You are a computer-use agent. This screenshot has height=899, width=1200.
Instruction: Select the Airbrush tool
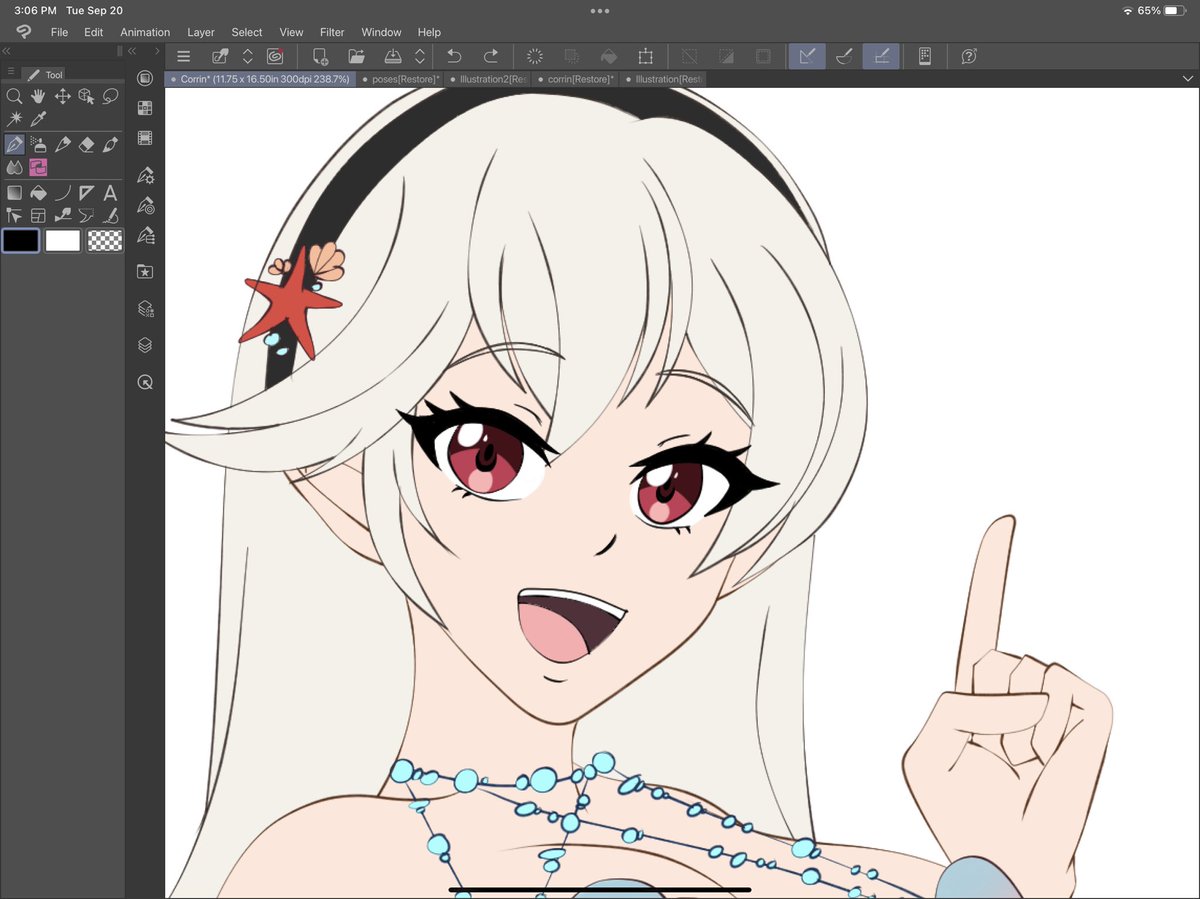[38, 145]
